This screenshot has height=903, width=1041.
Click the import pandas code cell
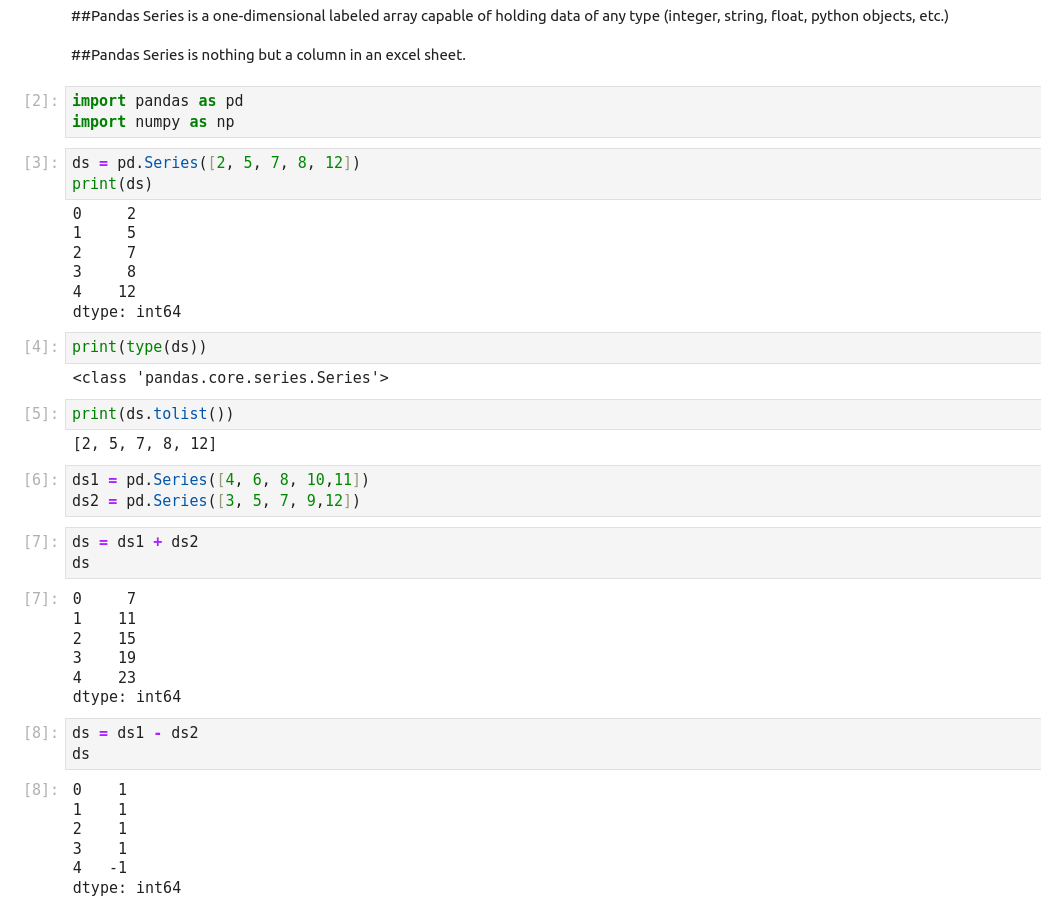click(552, 112)
